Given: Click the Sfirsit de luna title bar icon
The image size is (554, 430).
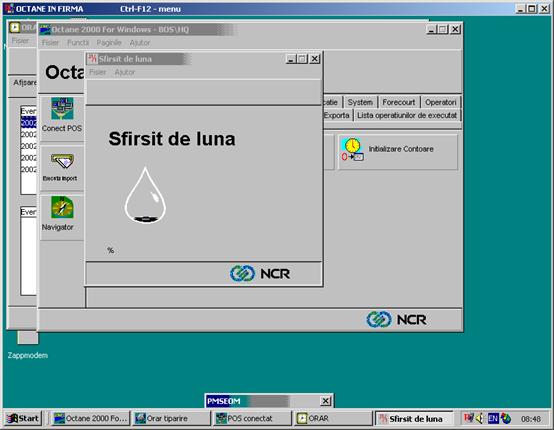Looking at the screenshot, I should click(92, 59).
